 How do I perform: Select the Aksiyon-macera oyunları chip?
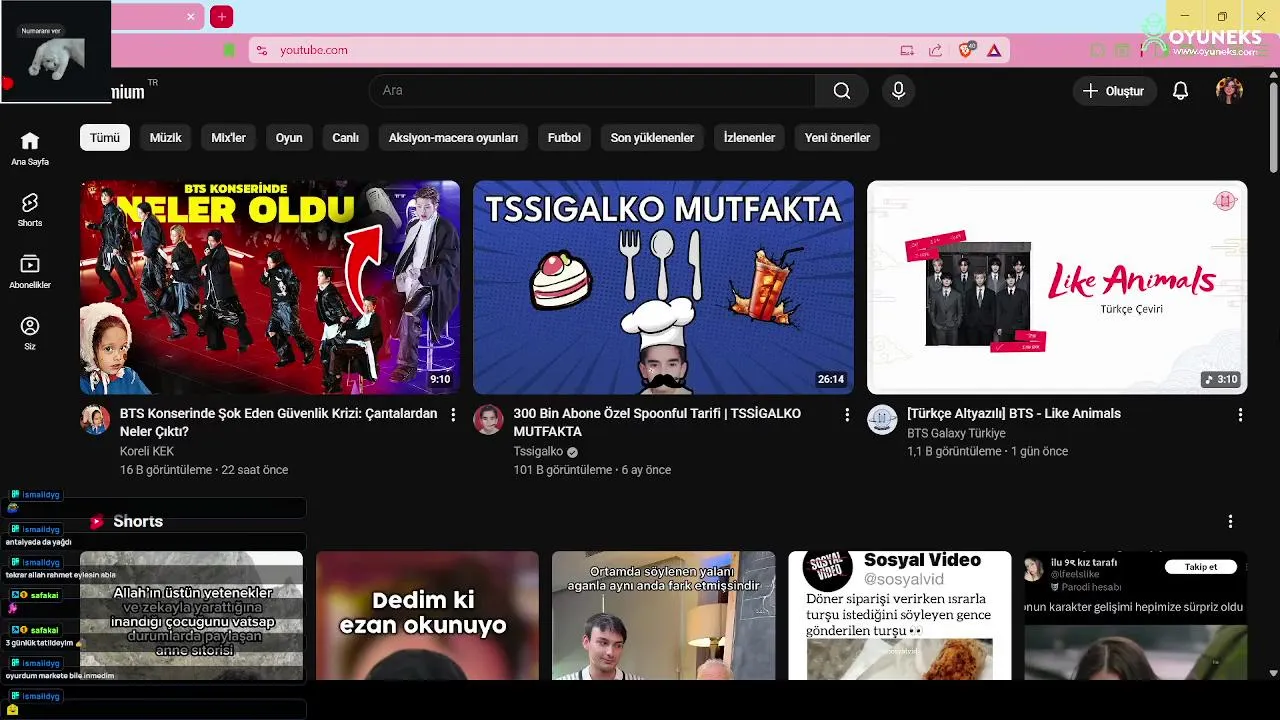click(453, 138)
